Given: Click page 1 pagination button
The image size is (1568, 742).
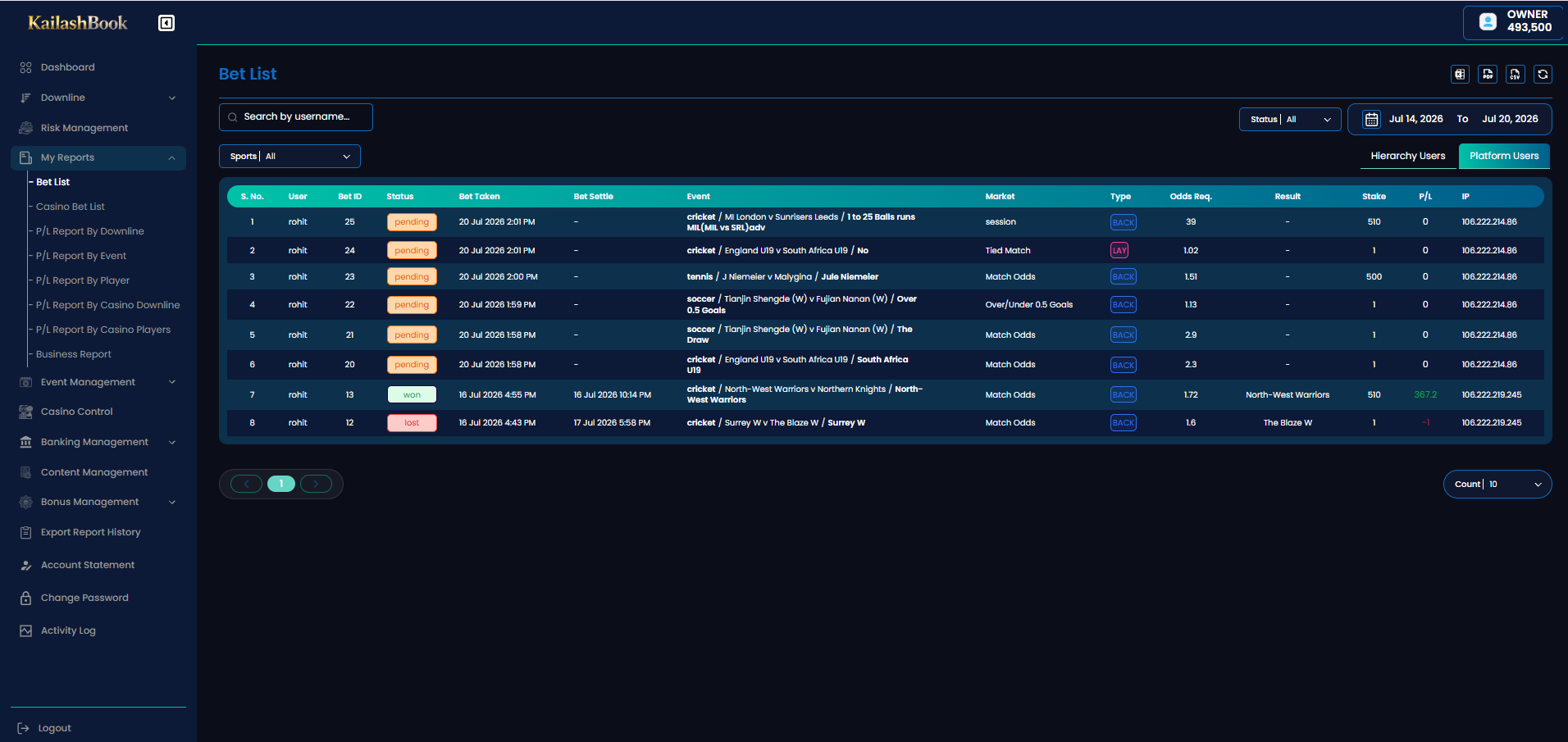Looking at the screenshot, I should [x=281, y=484].
